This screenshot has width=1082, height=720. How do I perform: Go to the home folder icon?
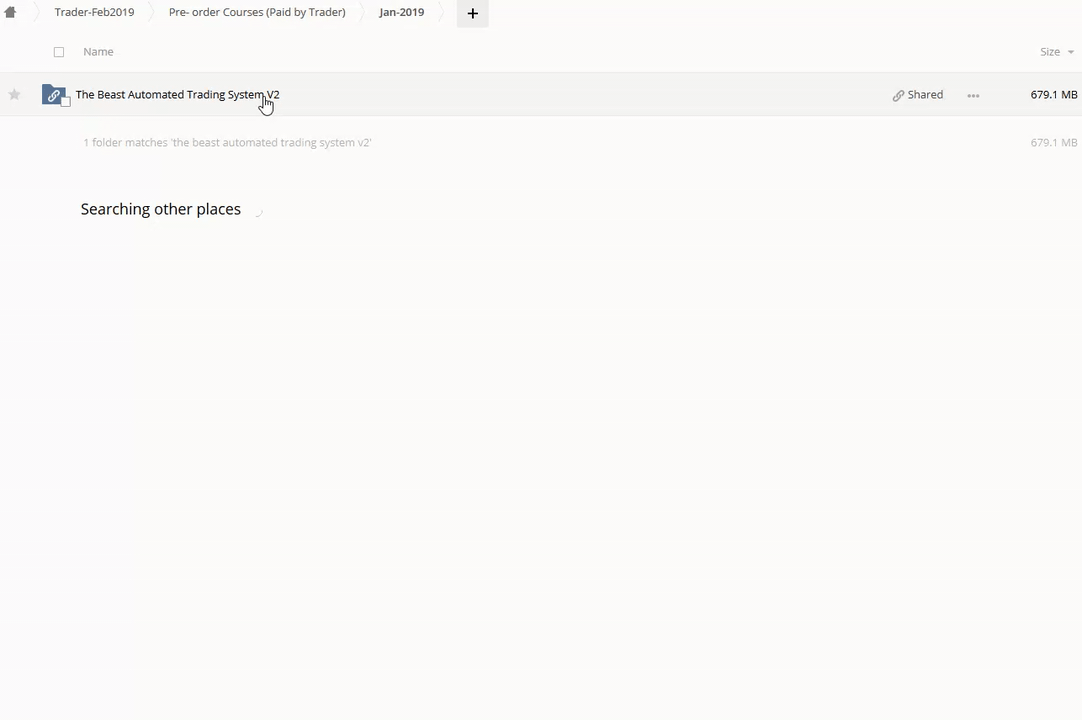click(x=10, y=12)
